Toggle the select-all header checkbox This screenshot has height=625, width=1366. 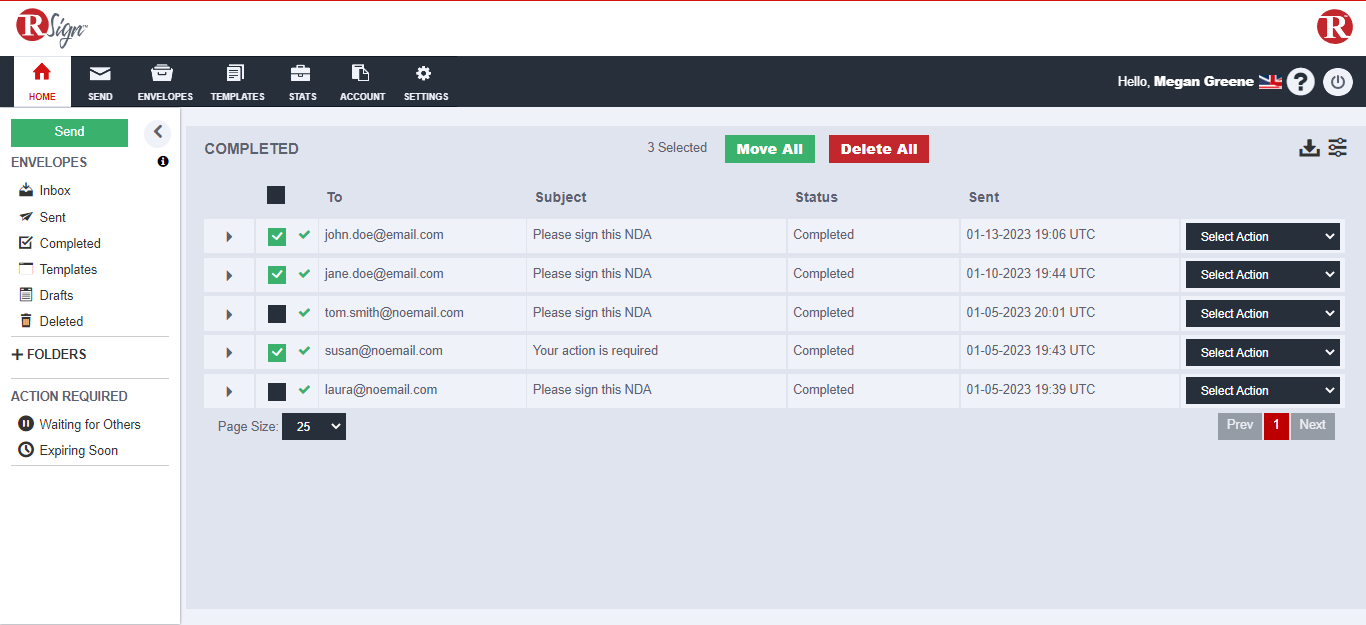276,196
